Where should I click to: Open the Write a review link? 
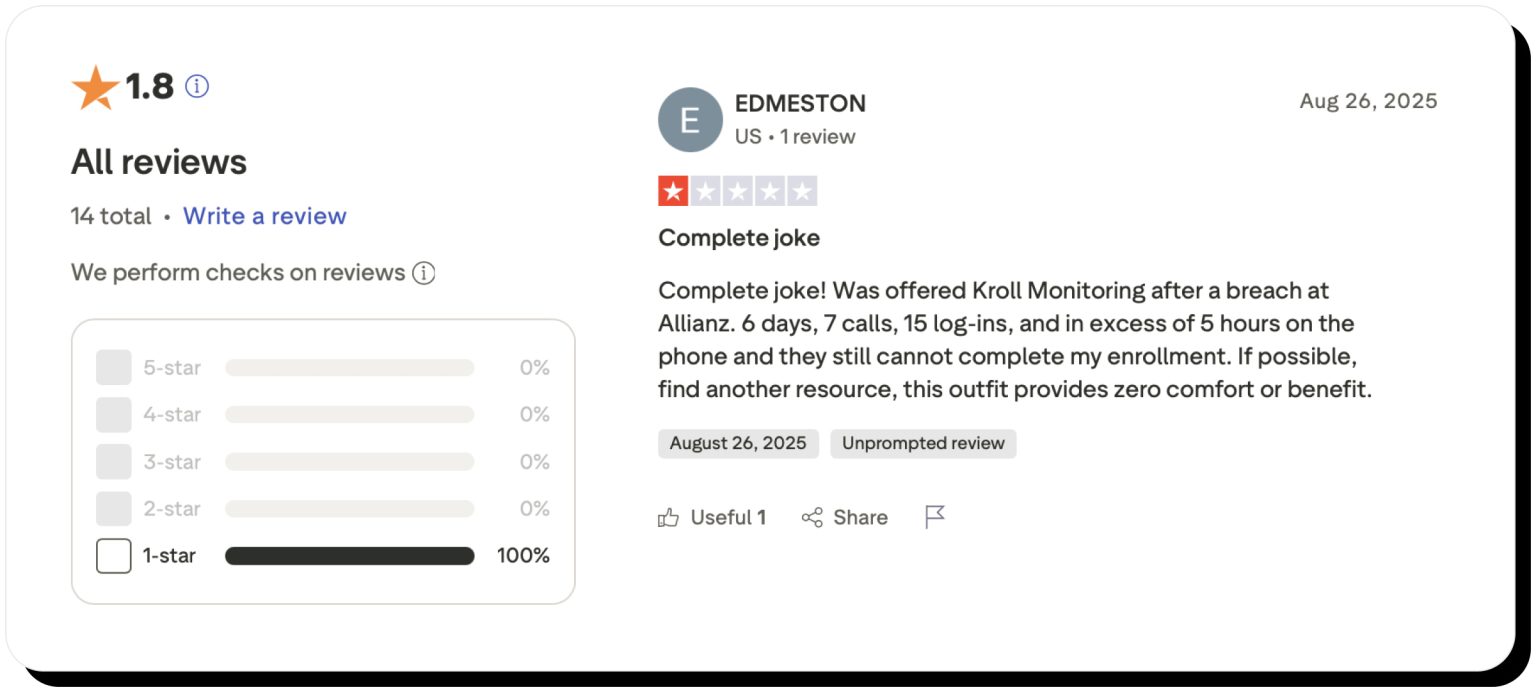pos(265,216)
